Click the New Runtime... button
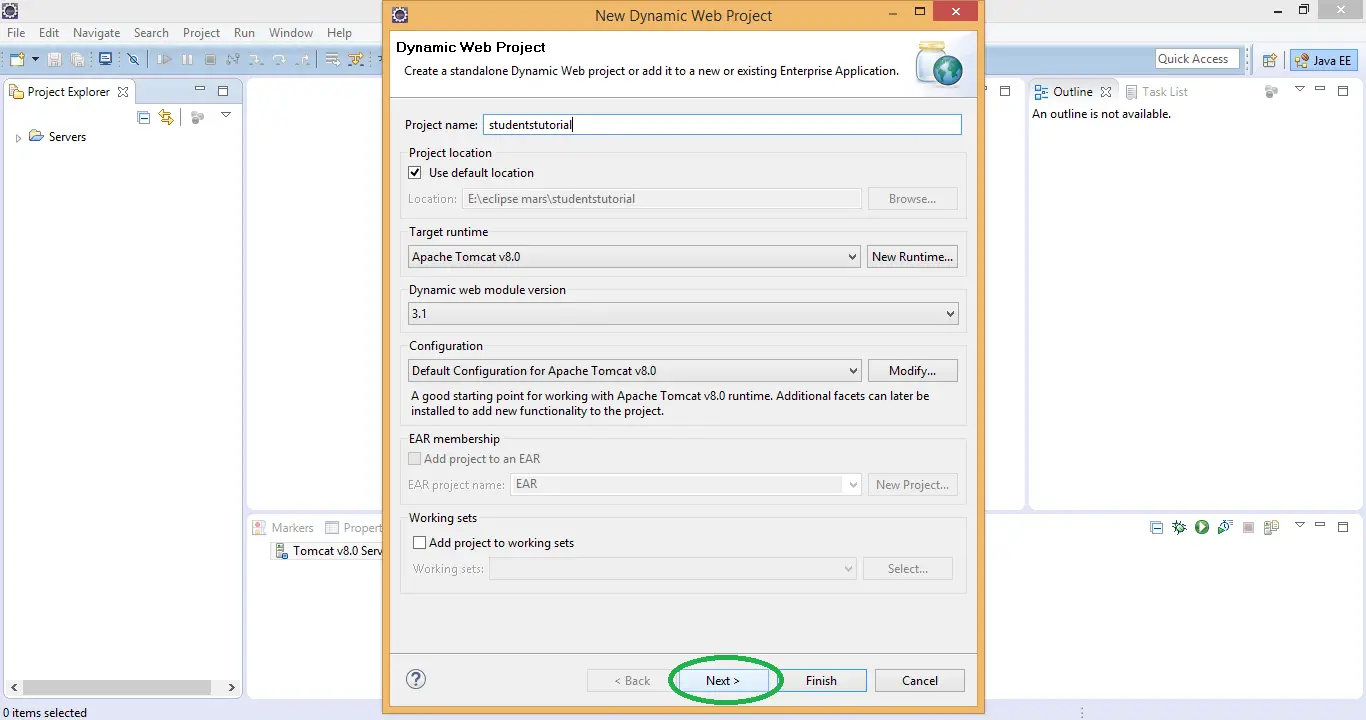The image size is (1366, 720). coord(912,257)
